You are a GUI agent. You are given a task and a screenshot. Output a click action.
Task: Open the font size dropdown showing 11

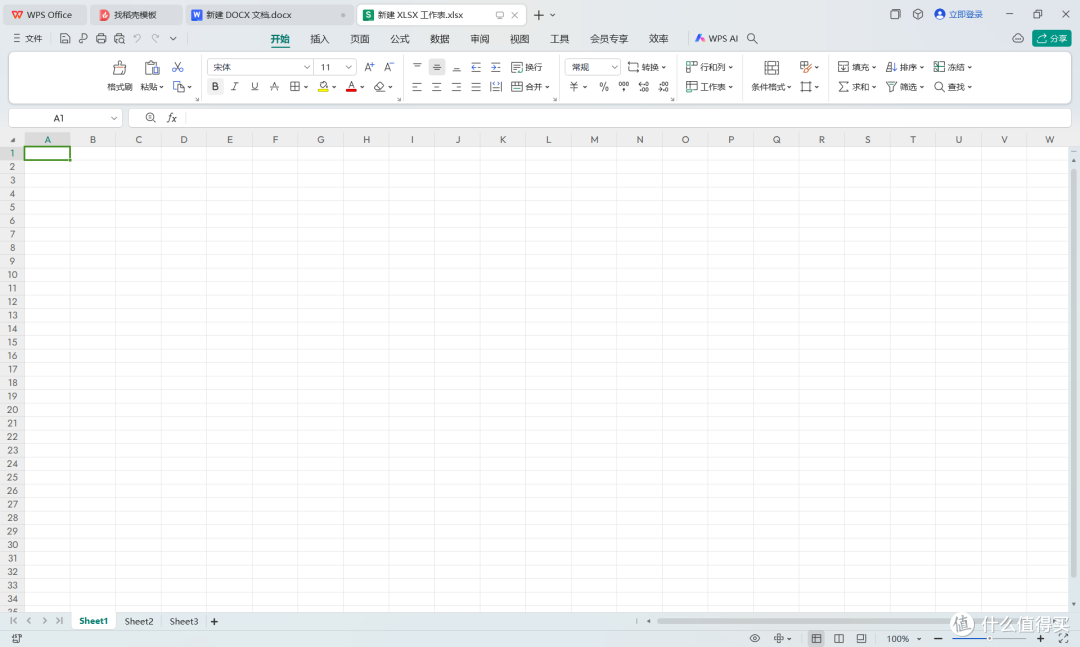pyautogui.click(x=349, y=67)
